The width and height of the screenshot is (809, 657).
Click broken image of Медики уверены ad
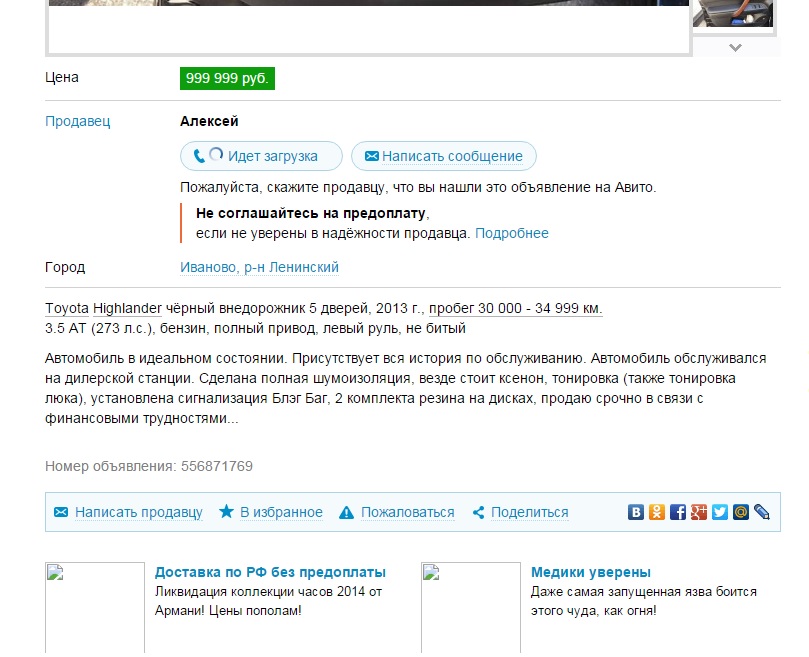(x=471, y=608)
